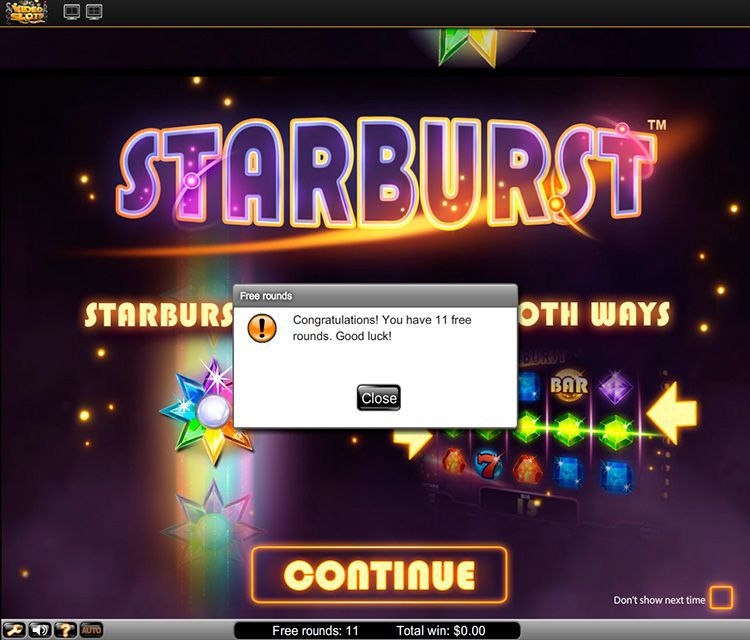Select the single-screen layout icon
The width and height of the screenshot is (750, 640).
click(72, 11)
